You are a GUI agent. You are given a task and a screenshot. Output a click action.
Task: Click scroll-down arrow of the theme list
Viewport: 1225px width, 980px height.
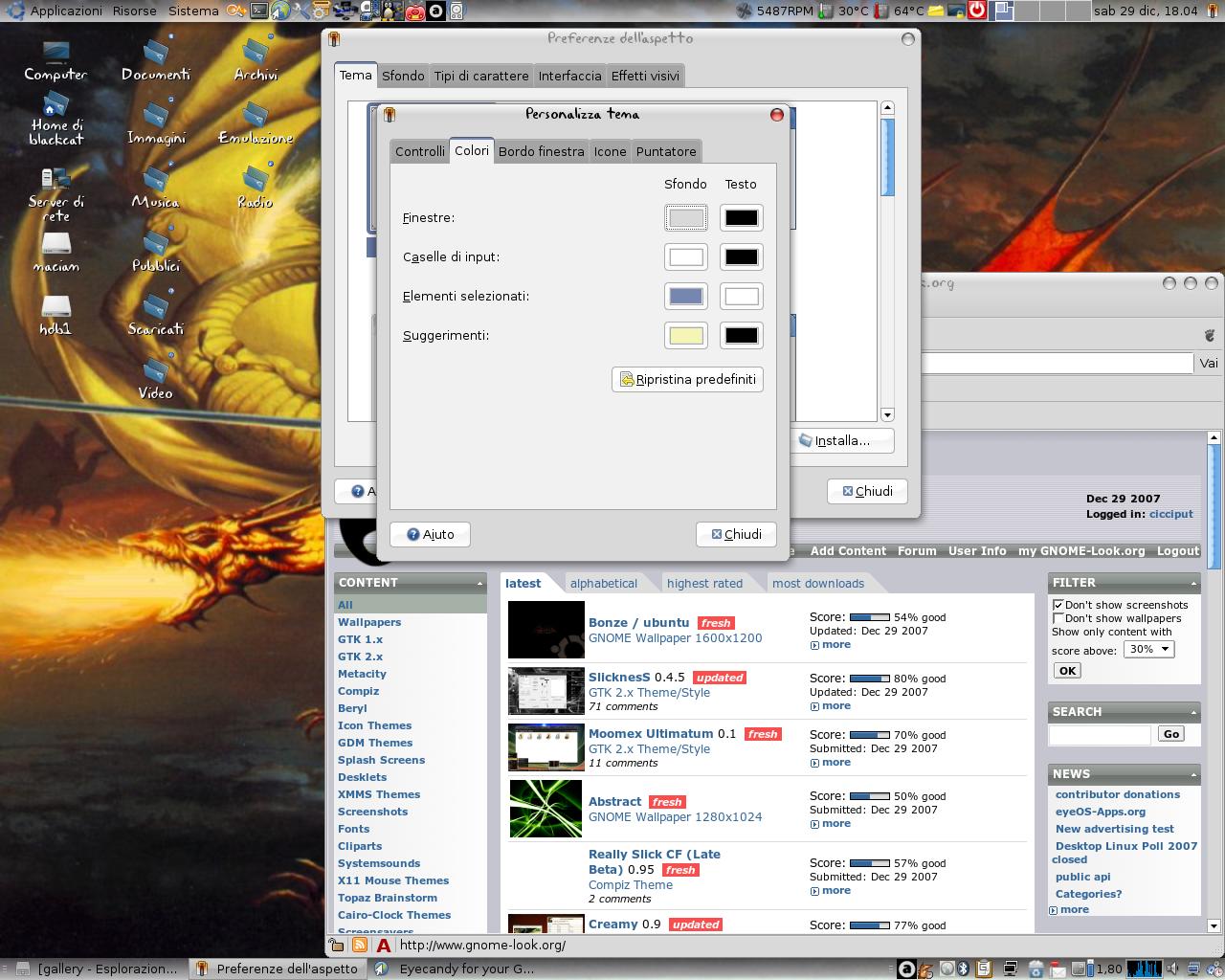coord(887,414)
